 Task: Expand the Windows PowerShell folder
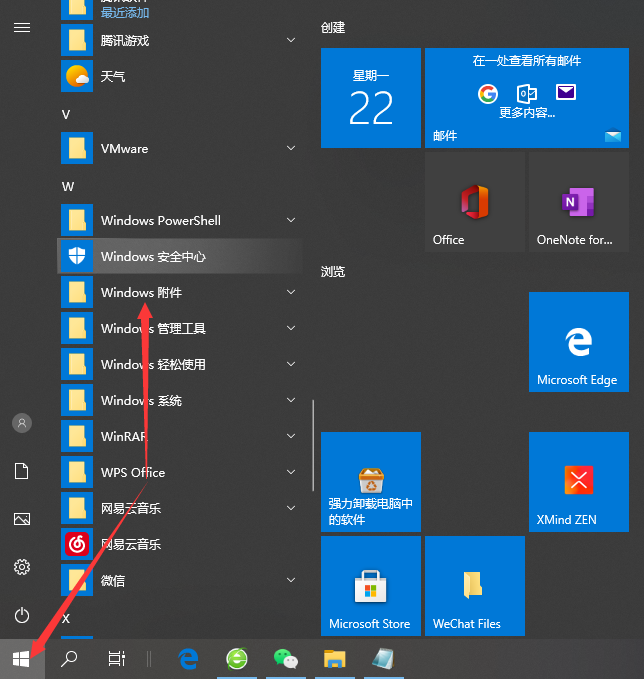click(x=291, y=220)
